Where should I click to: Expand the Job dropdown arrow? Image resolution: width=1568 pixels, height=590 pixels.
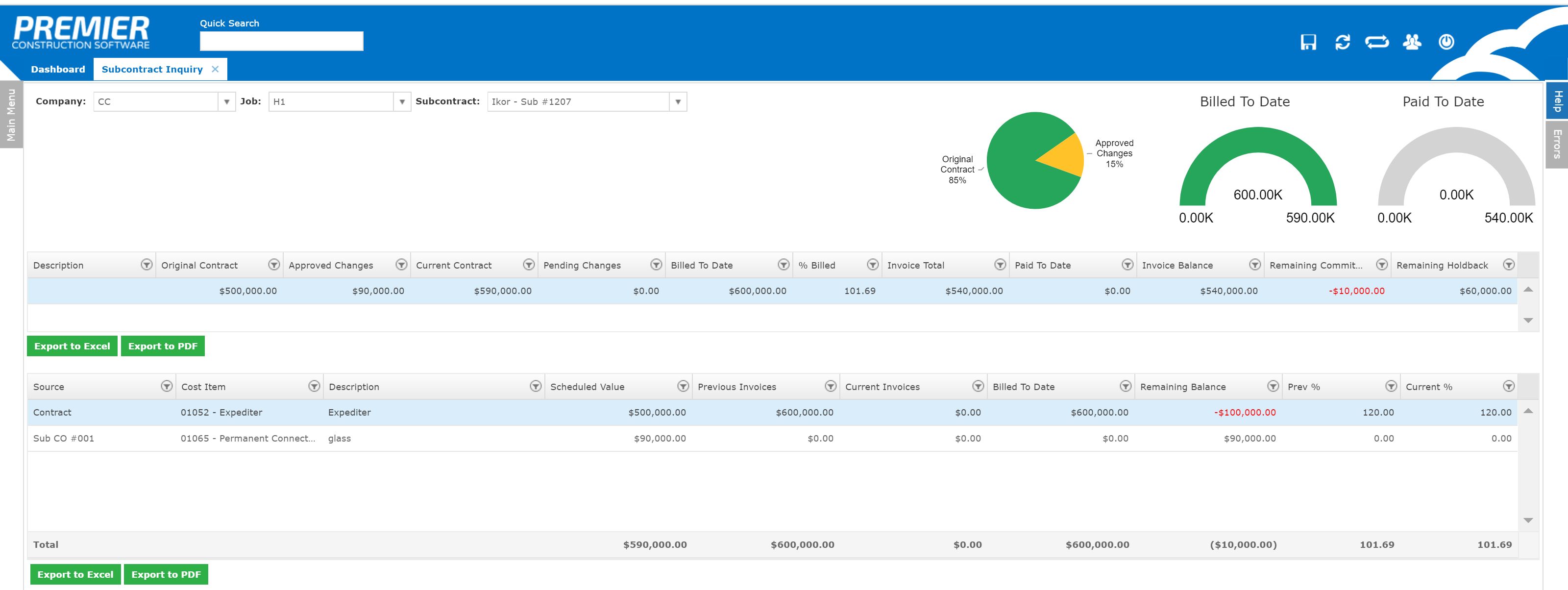[402, 102]
